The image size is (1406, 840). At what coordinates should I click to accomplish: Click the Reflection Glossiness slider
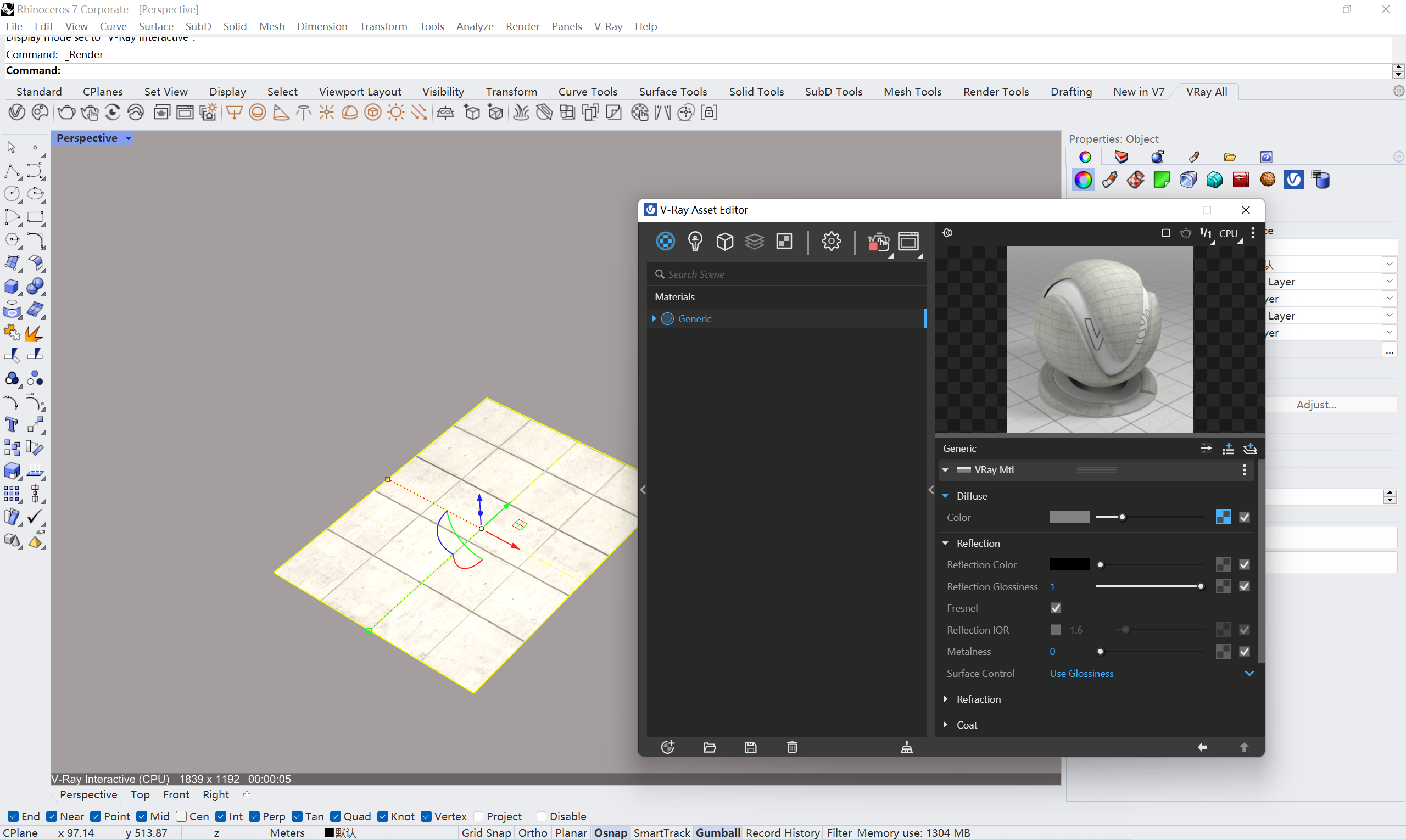click(x=1150, y=586)
